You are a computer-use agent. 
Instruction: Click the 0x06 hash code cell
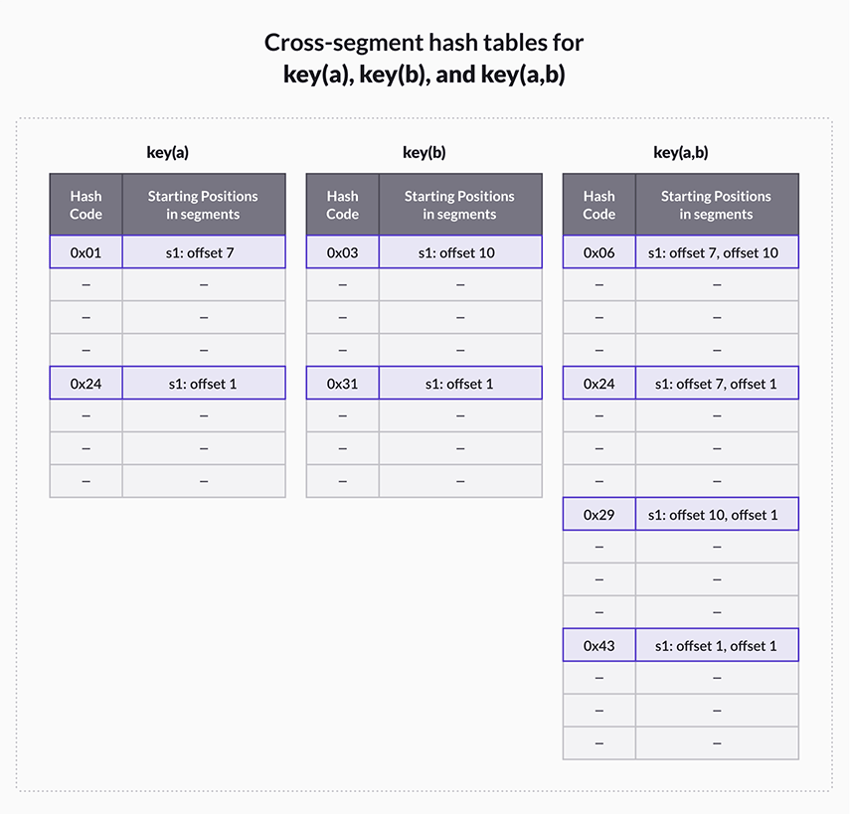599,253
